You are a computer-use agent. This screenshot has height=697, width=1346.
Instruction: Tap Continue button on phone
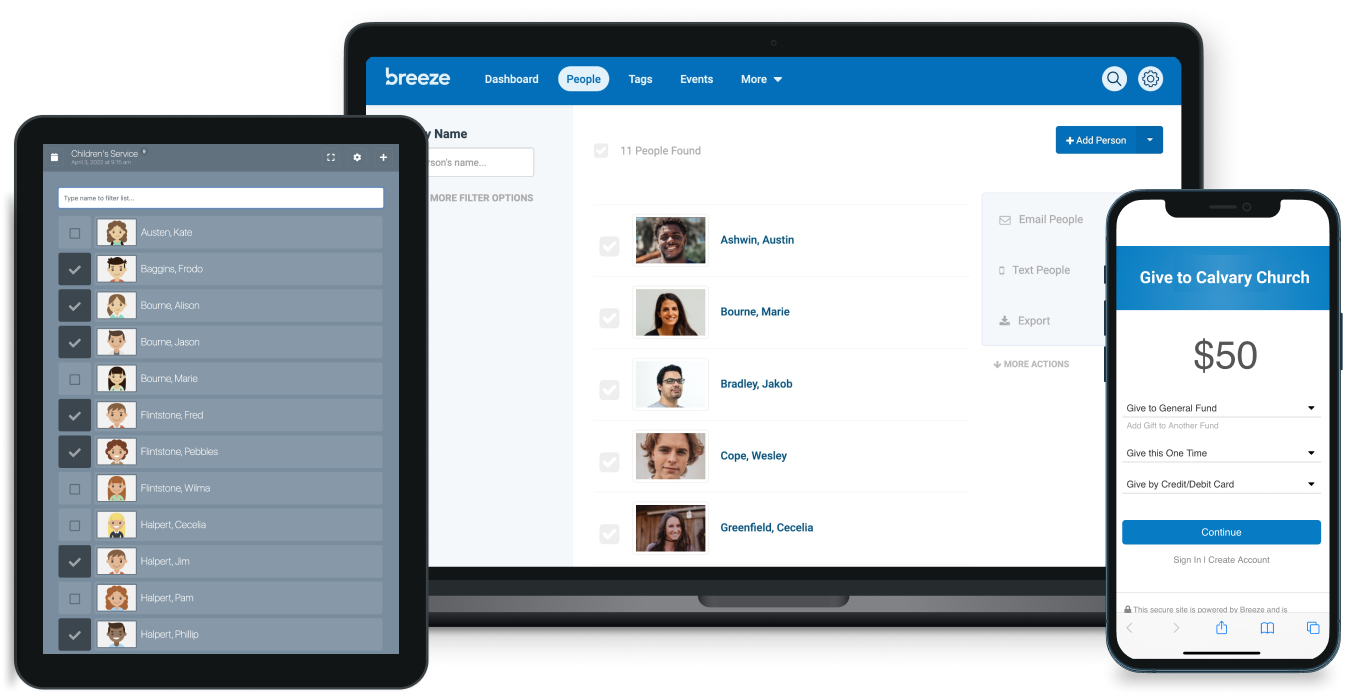[x=1221, y=532]
